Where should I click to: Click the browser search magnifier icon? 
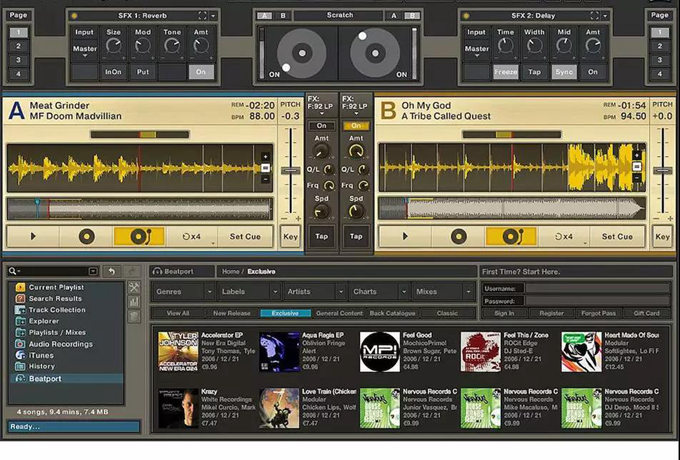click(x=13, y=271)
